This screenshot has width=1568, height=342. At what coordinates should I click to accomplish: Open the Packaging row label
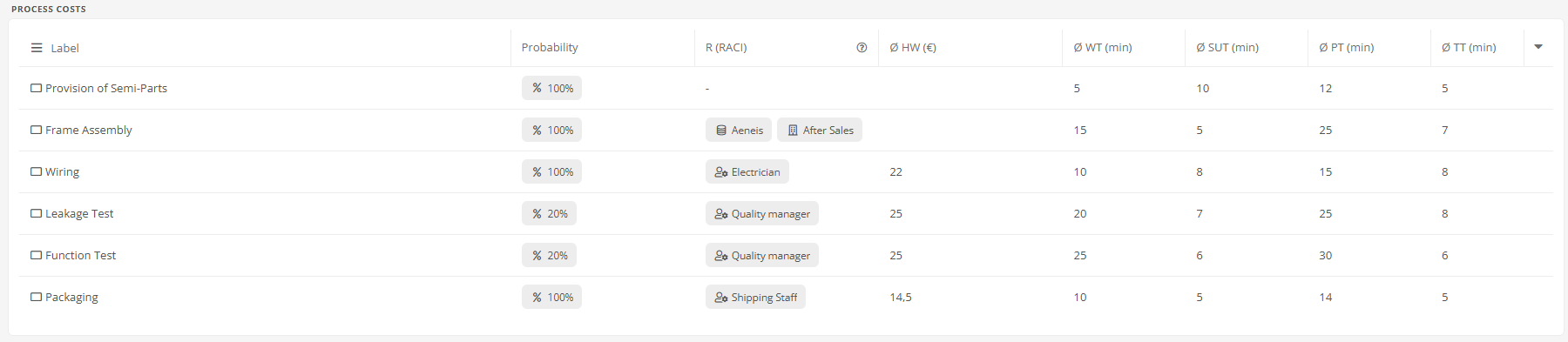[x=71, y=297]
